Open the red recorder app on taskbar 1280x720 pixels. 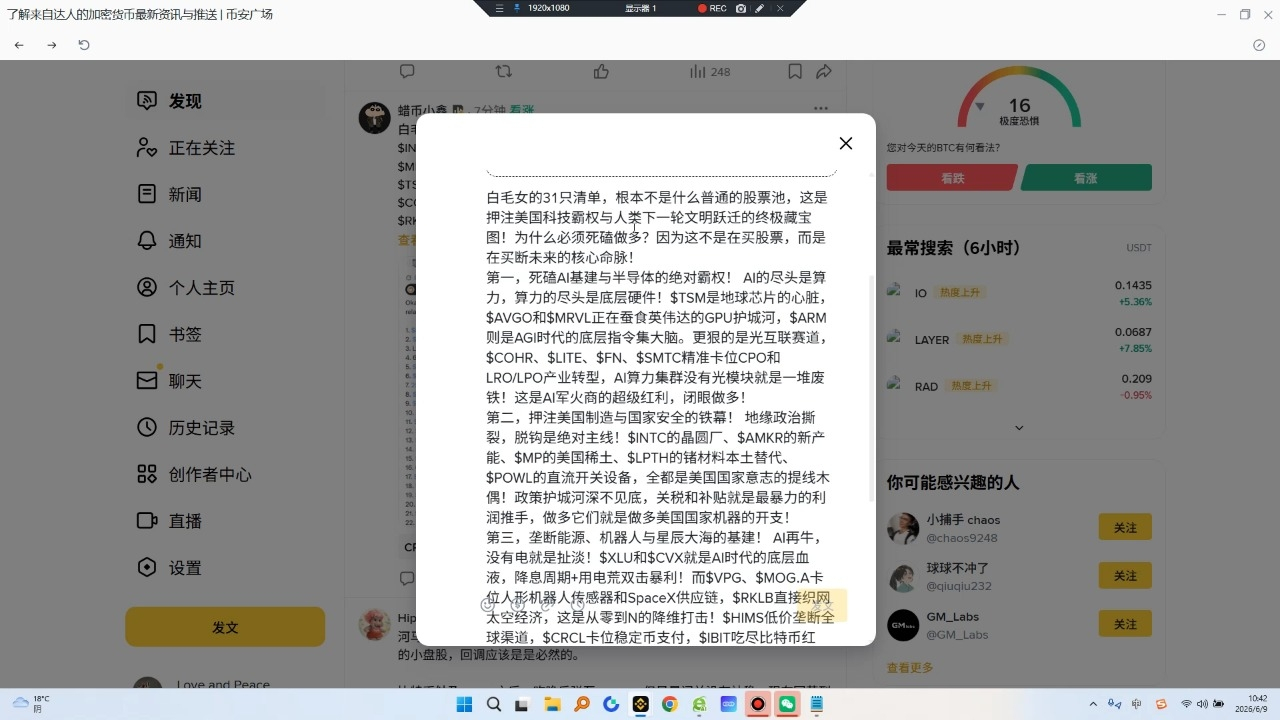tap(758, 704)
